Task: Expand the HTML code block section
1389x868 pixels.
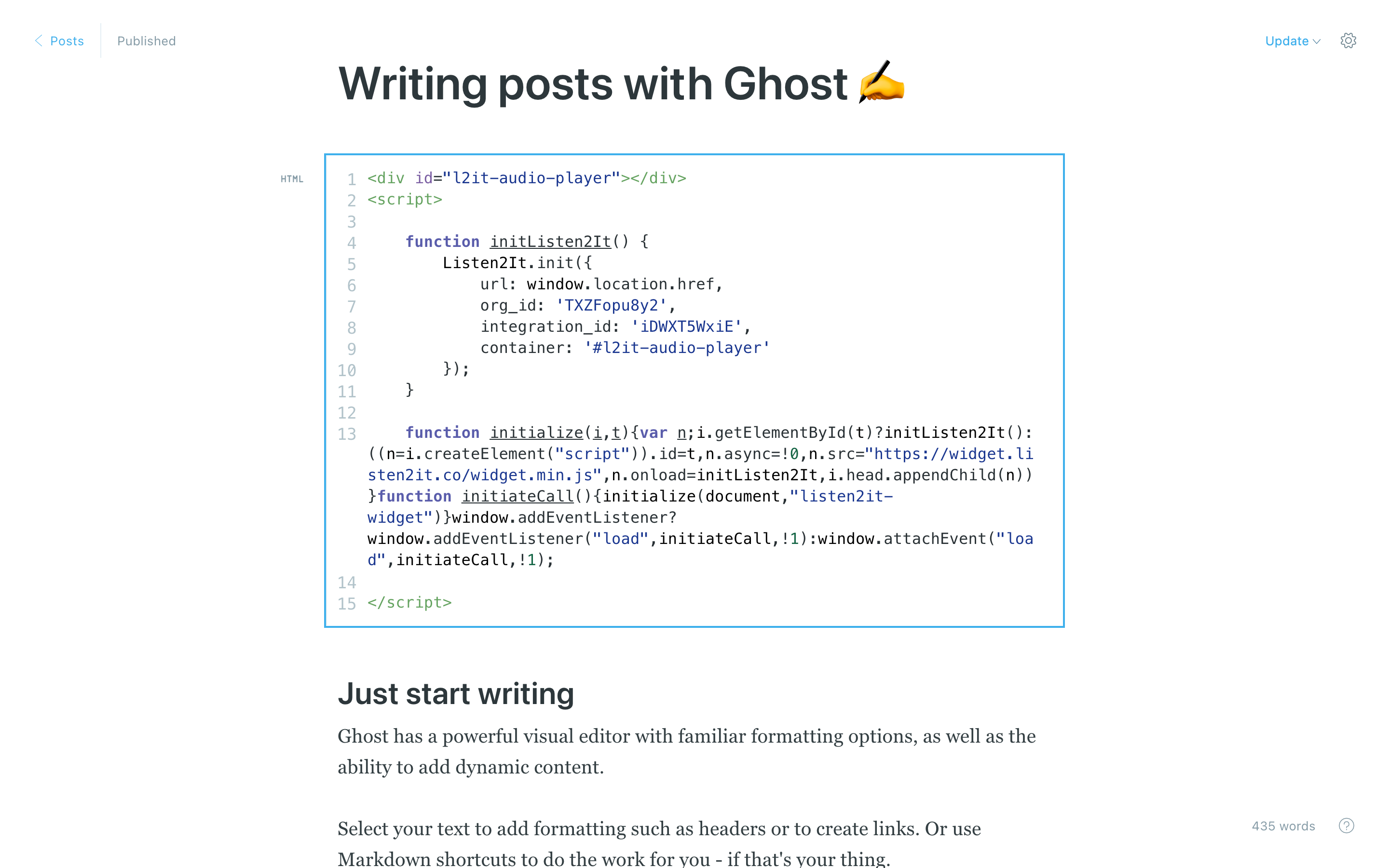Action: [291, 179]
